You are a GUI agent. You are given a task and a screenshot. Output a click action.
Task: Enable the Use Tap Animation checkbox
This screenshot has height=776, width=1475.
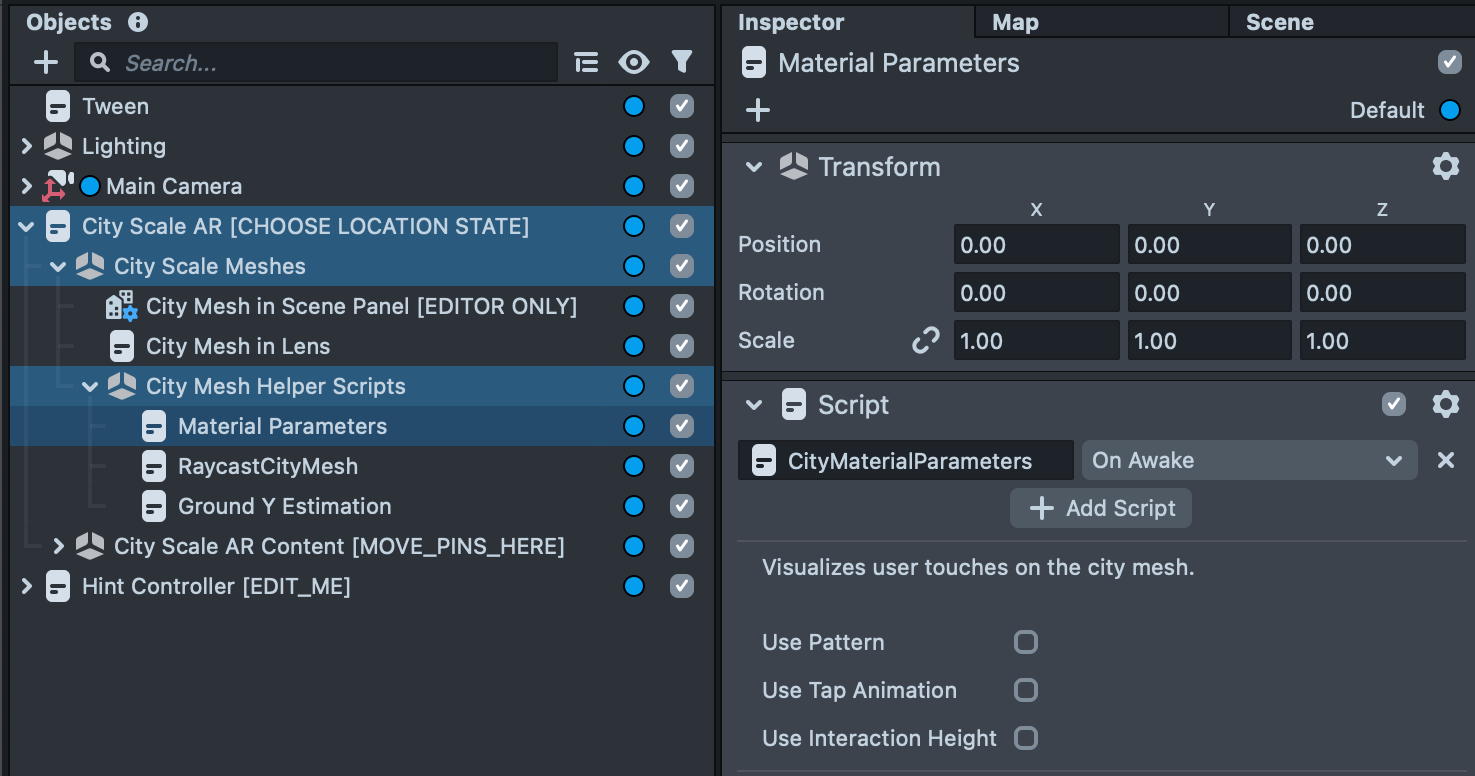1025,690
